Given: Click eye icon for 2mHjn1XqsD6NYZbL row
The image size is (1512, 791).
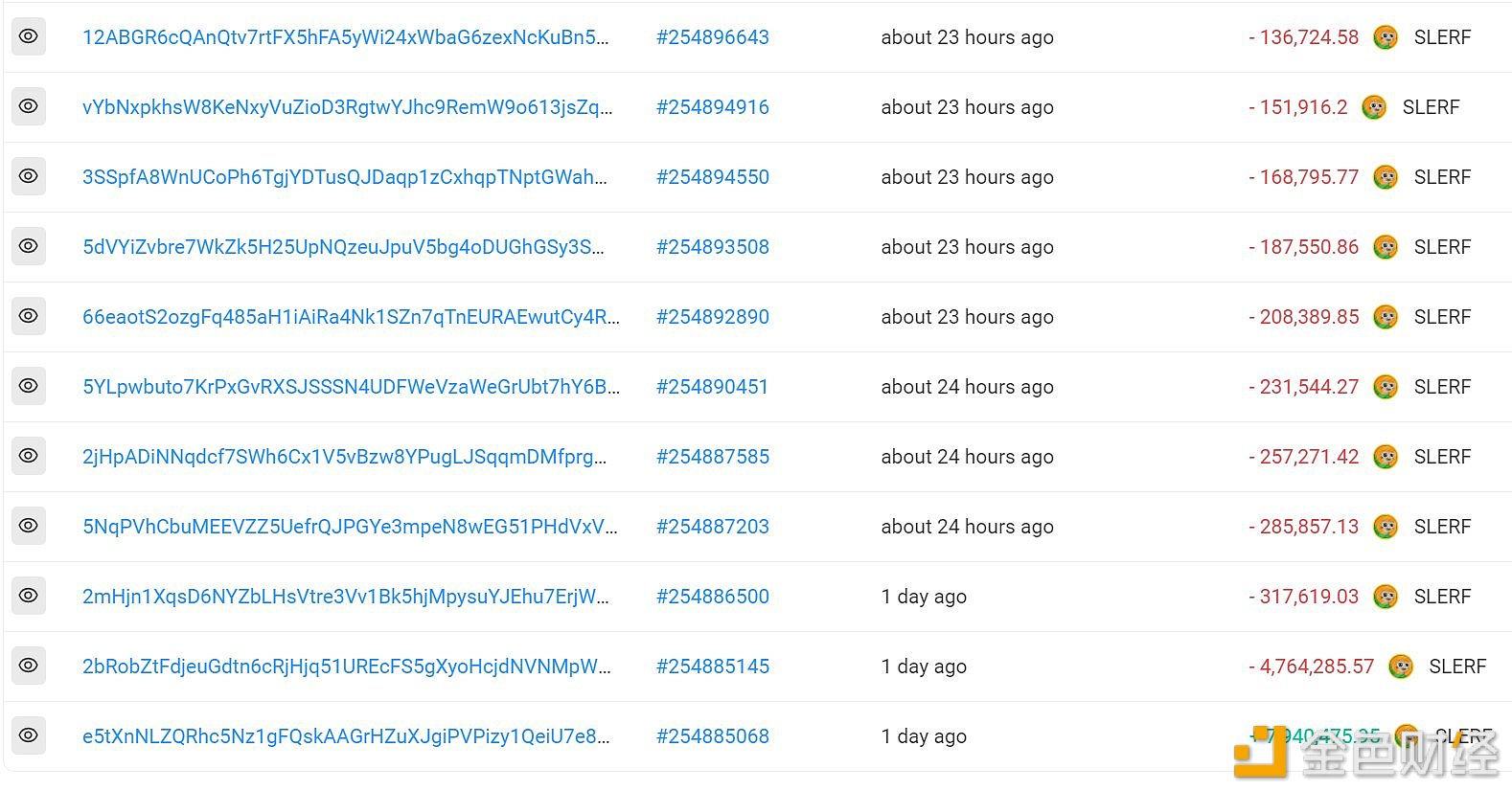Looking at the screenshot, I should (x=29, y=596).
